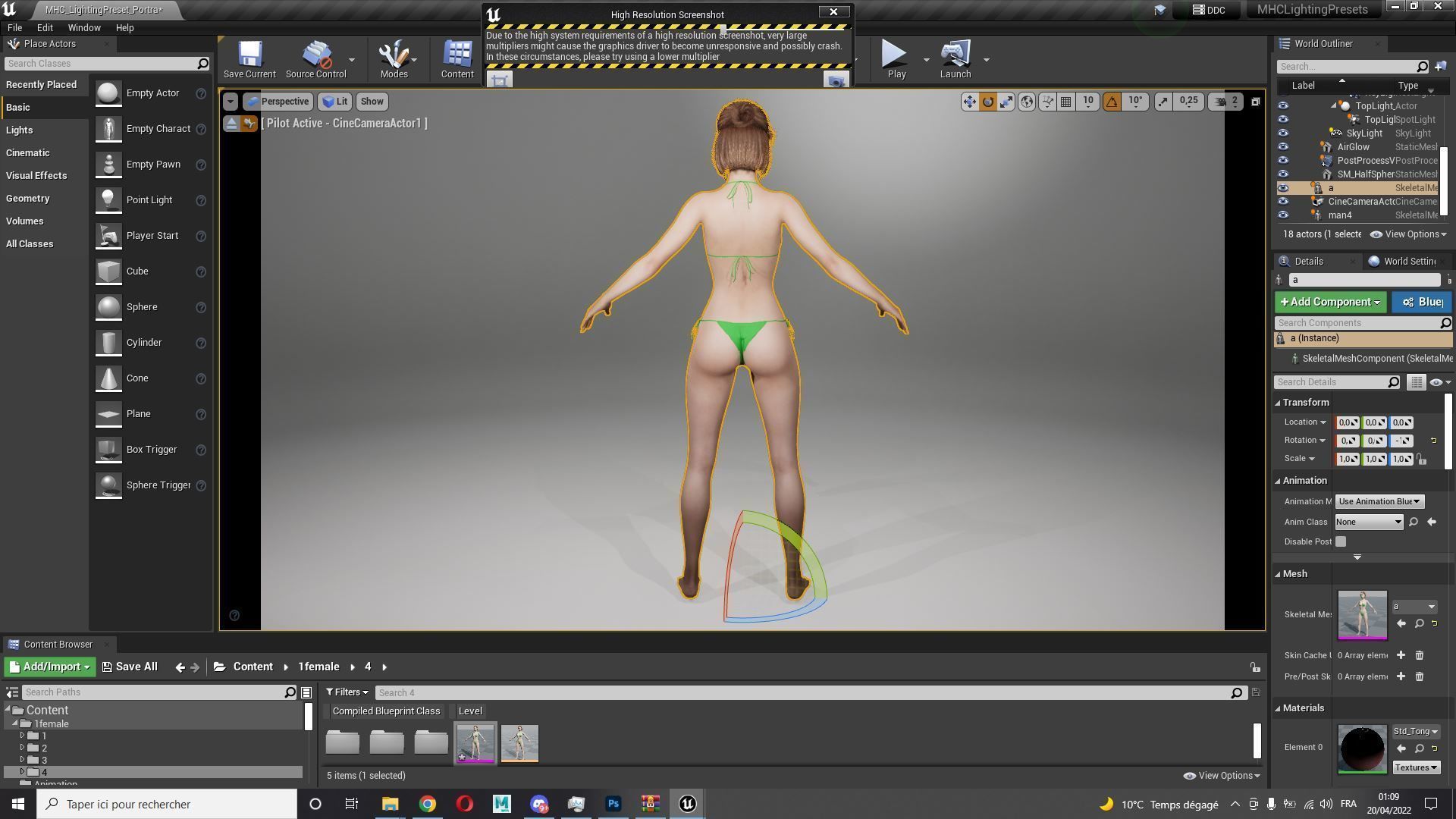Click the Save Current toolbar icon
Screen dimensions: 1456x819
(x=249, y=59)
